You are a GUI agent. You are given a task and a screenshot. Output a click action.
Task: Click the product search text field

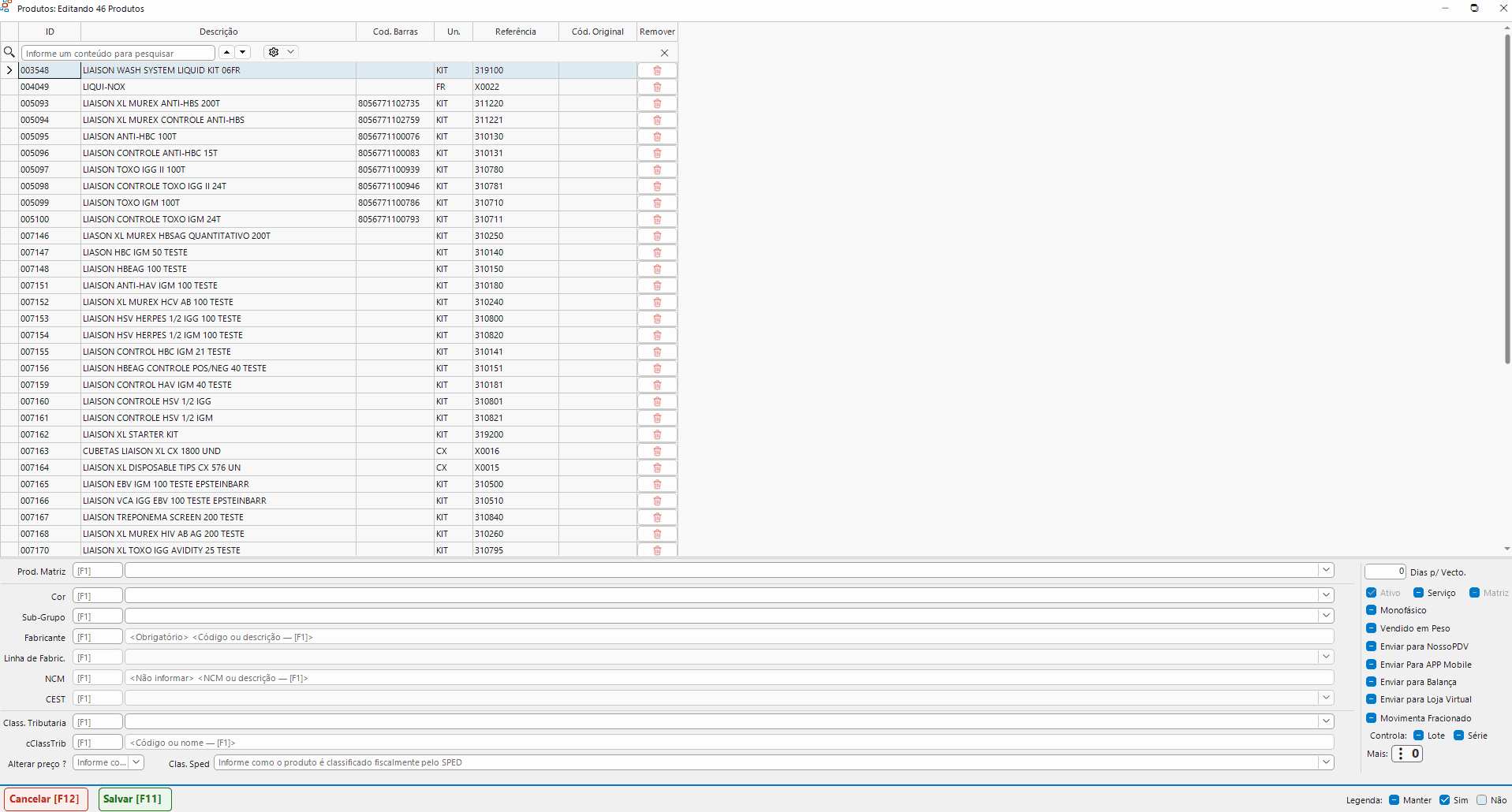coord(118,53)
